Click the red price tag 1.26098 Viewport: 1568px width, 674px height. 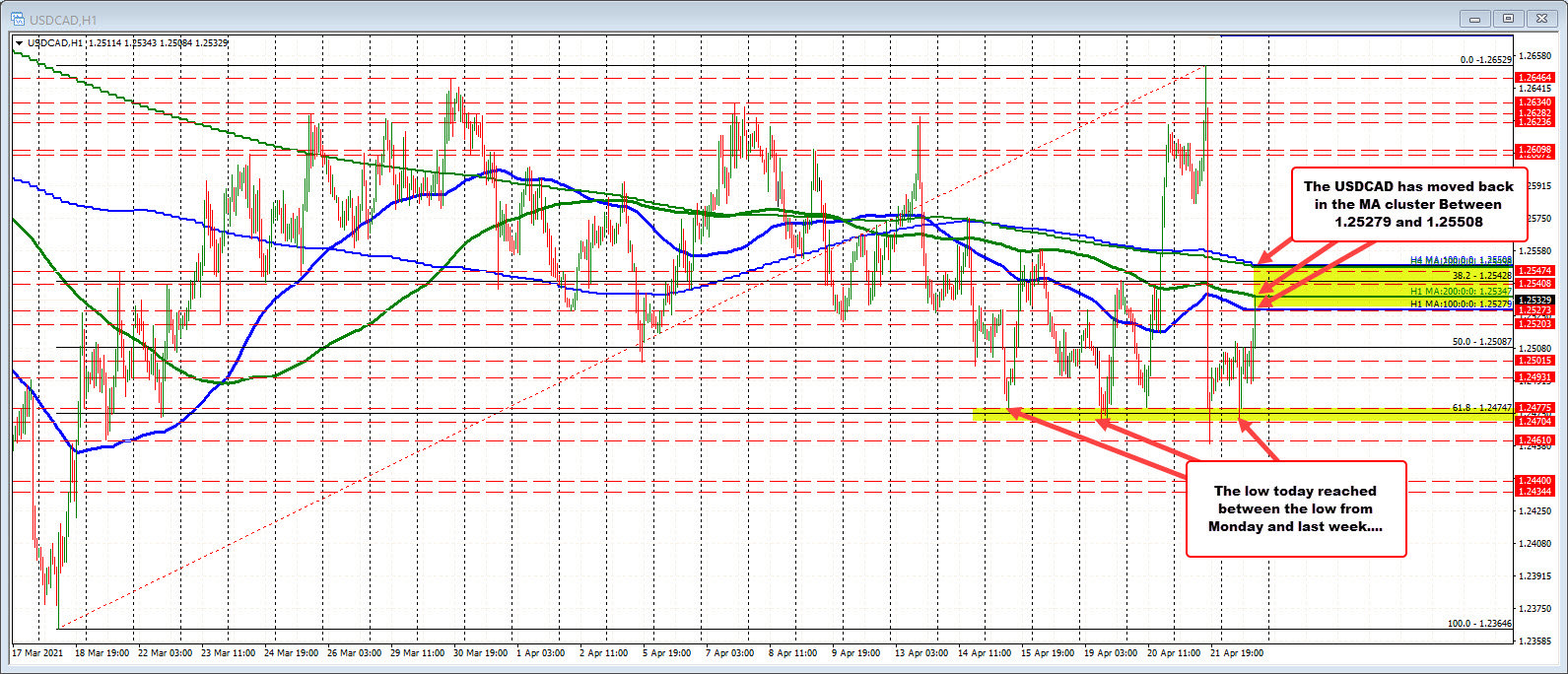[1535, 149]
